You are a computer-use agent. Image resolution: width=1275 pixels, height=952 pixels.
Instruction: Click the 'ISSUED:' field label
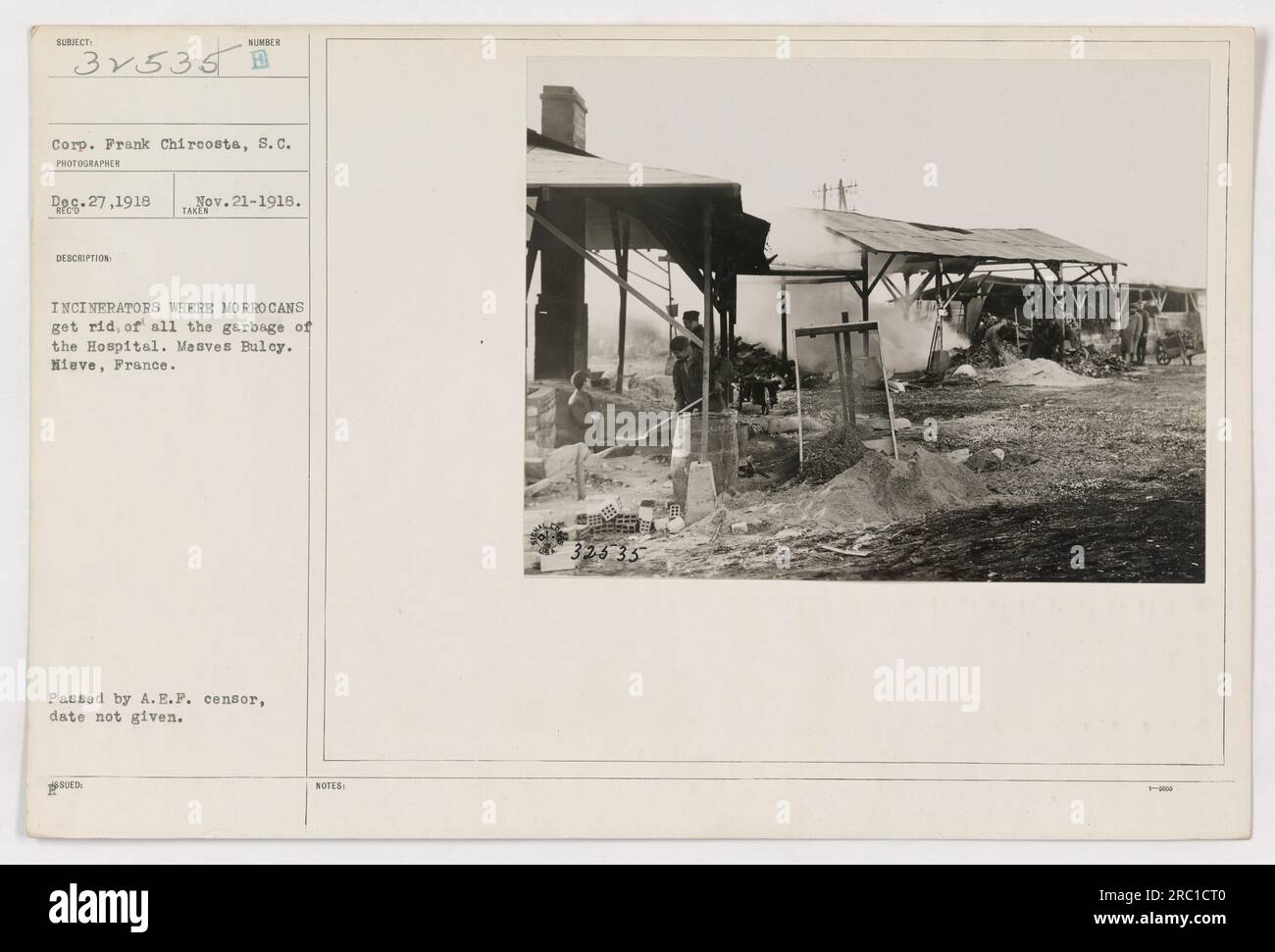point(66,785)
